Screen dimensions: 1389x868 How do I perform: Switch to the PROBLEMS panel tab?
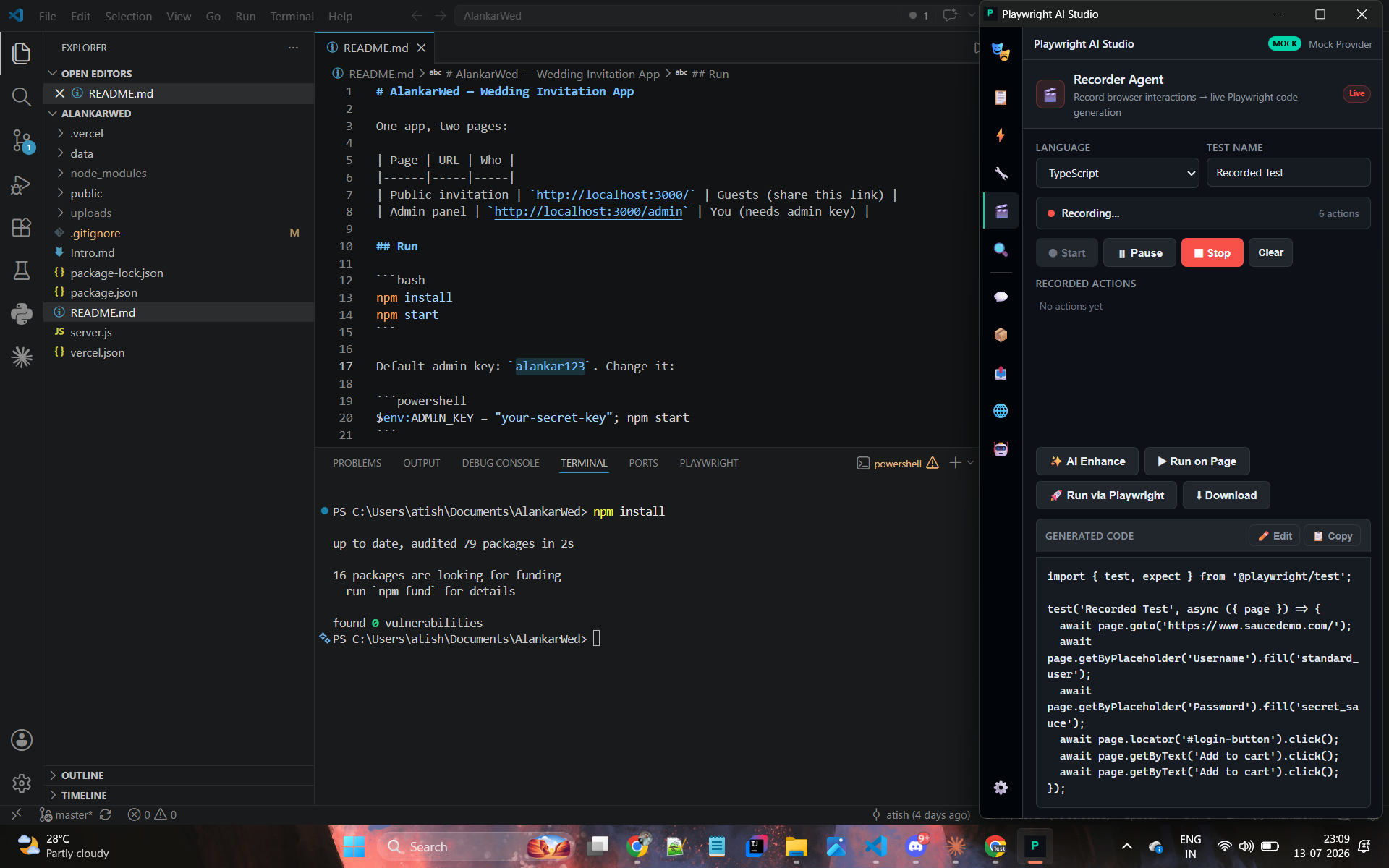click(357, 463)
